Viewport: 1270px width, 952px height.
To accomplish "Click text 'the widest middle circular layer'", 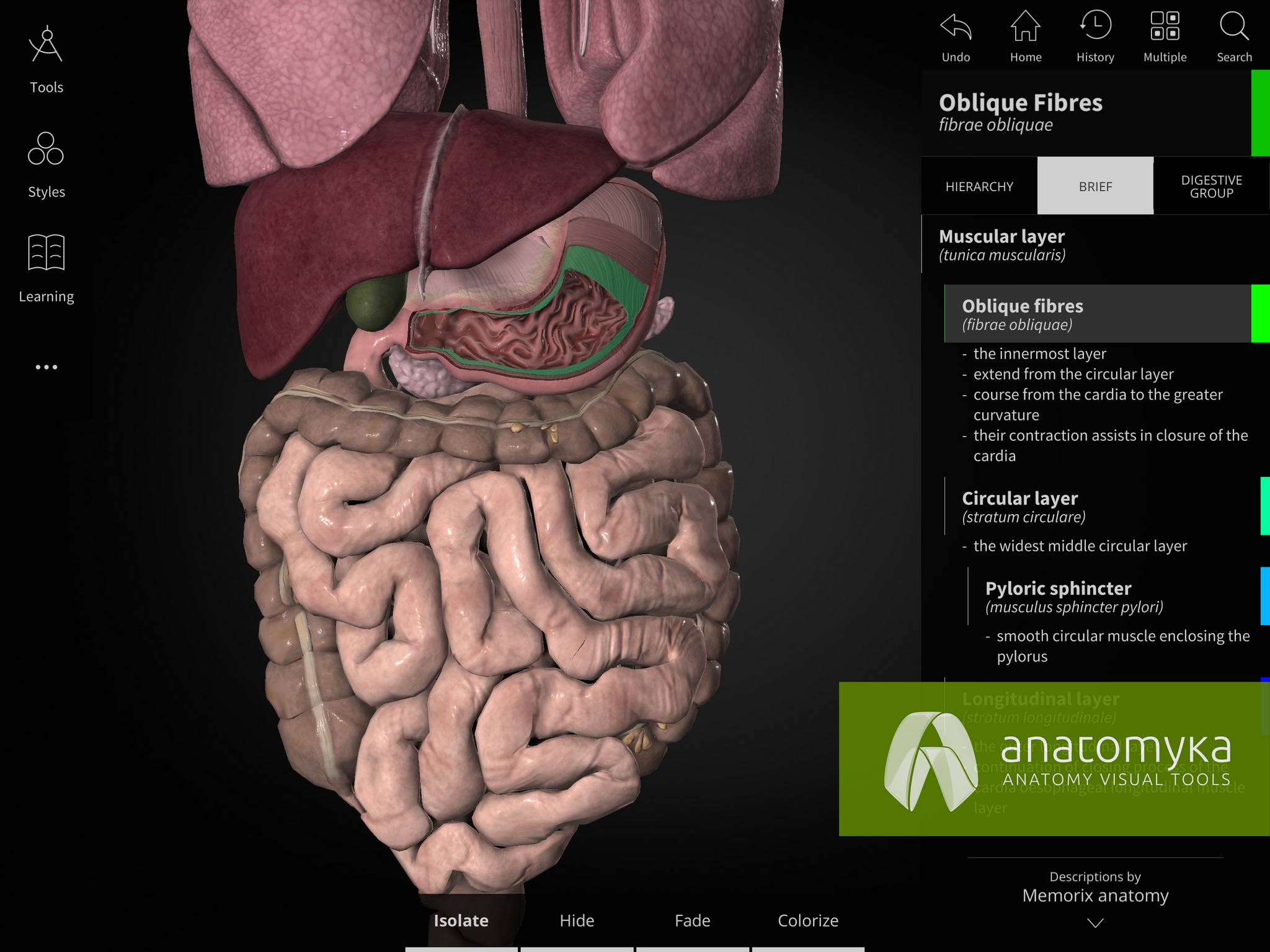I will (1080, 546).
